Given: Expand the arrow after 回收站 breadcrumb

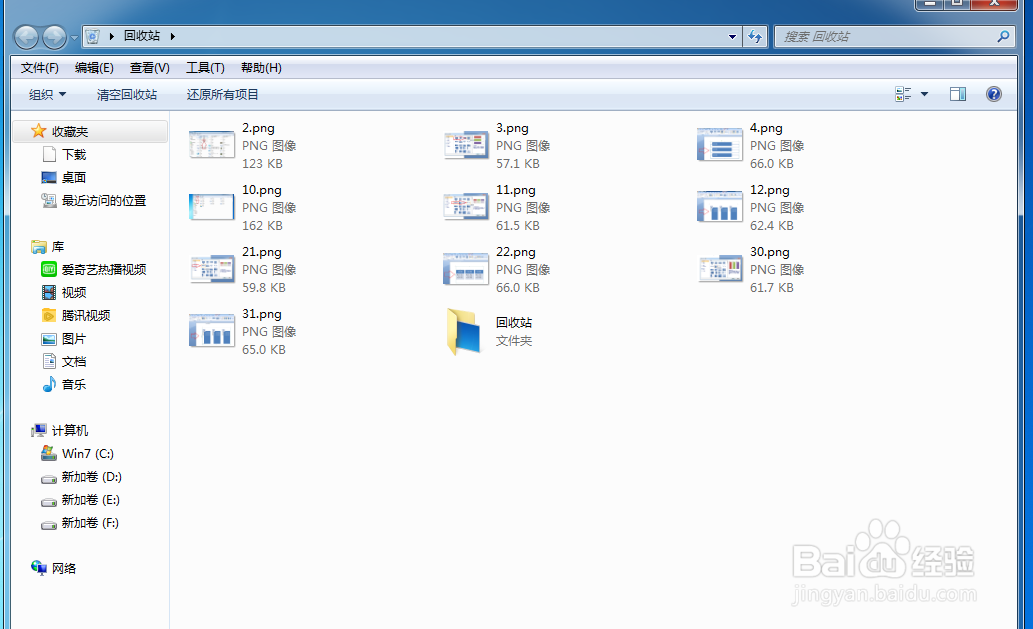Looking at the screenshot, I should [173, 36].
